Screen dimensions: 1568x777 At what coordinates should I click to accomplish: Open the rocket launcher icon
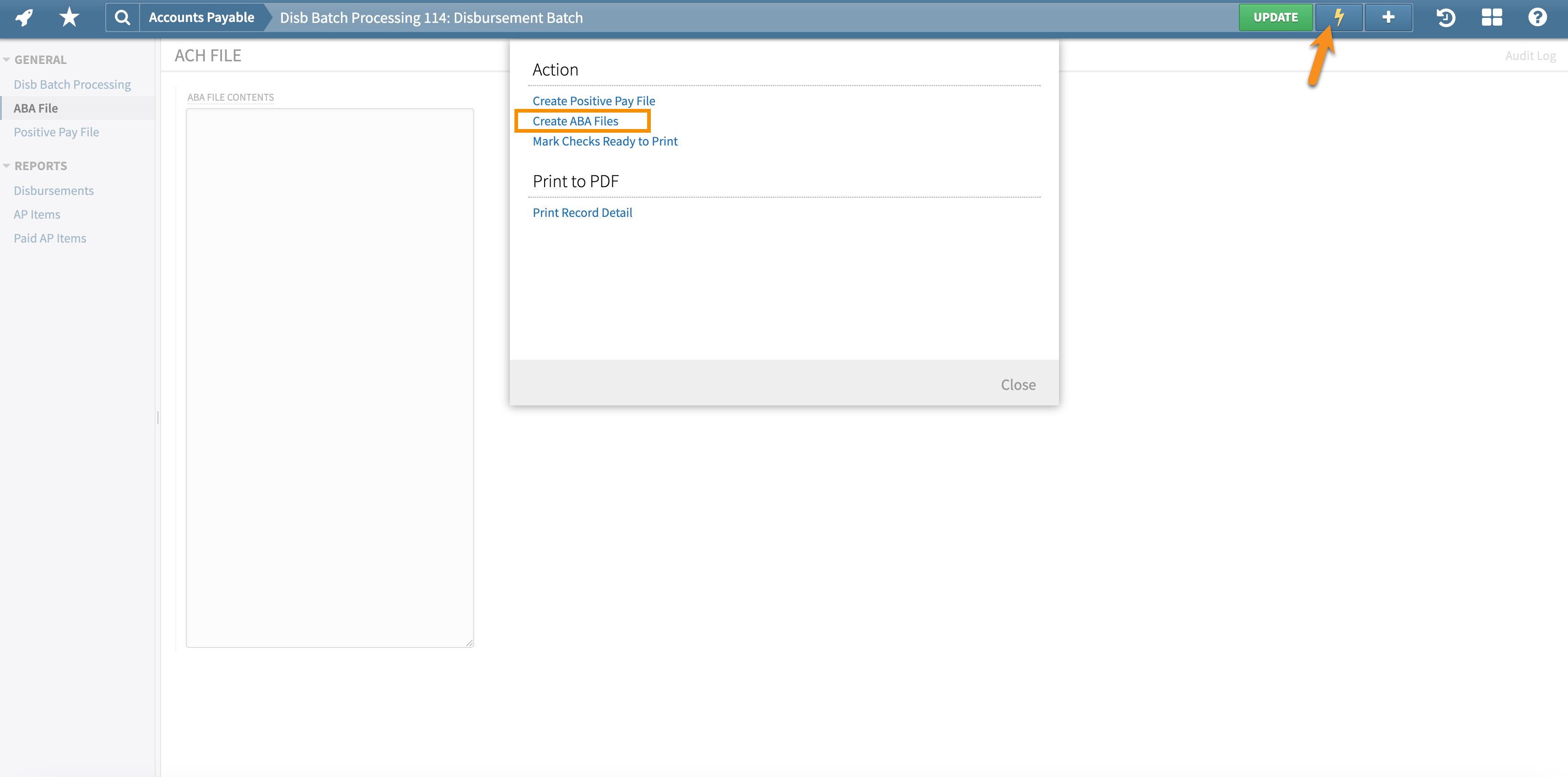[x=24, y=17]
